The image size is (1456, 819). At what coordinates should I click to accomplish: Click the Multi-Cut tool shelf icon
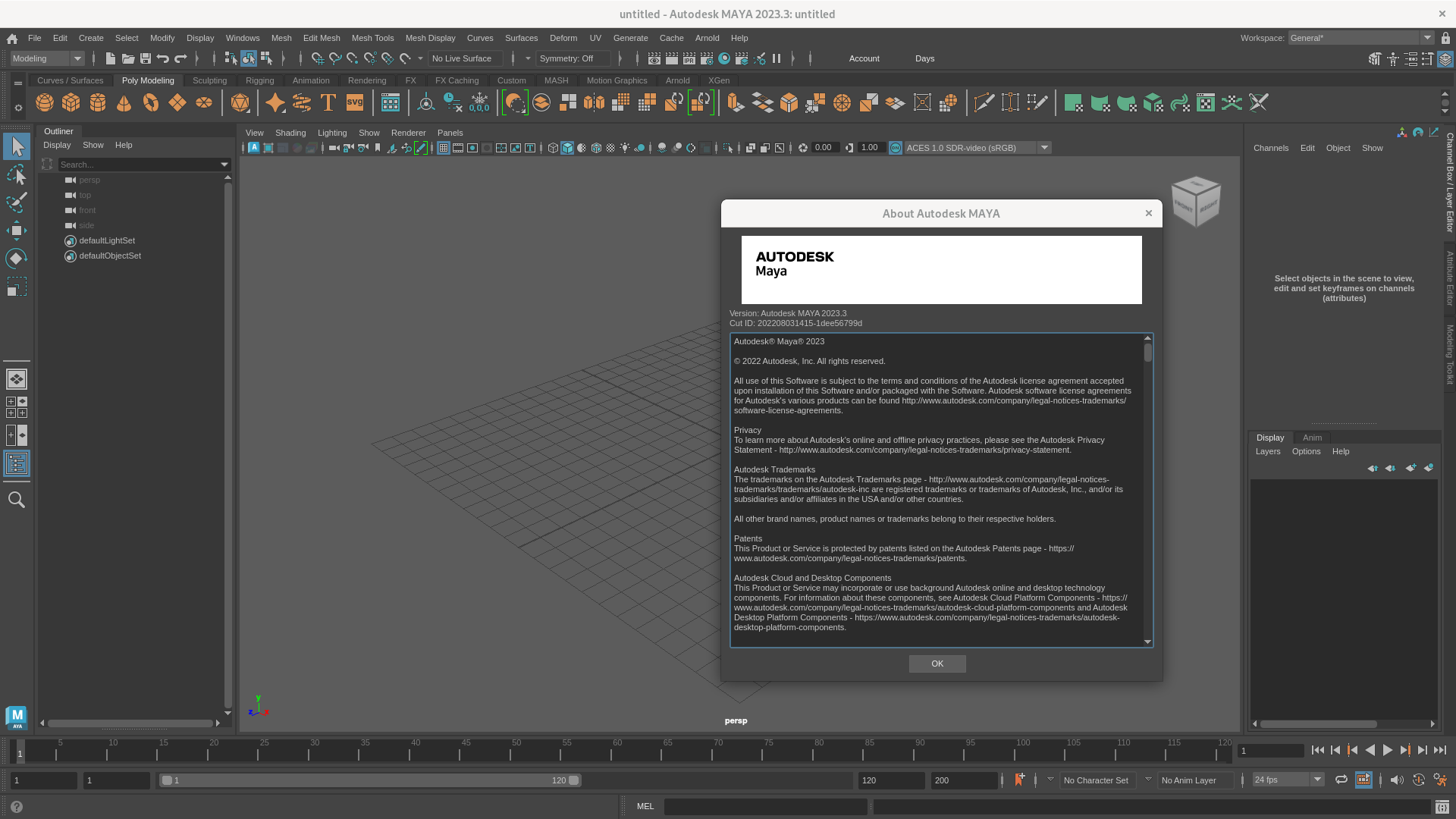pos(984,102)
